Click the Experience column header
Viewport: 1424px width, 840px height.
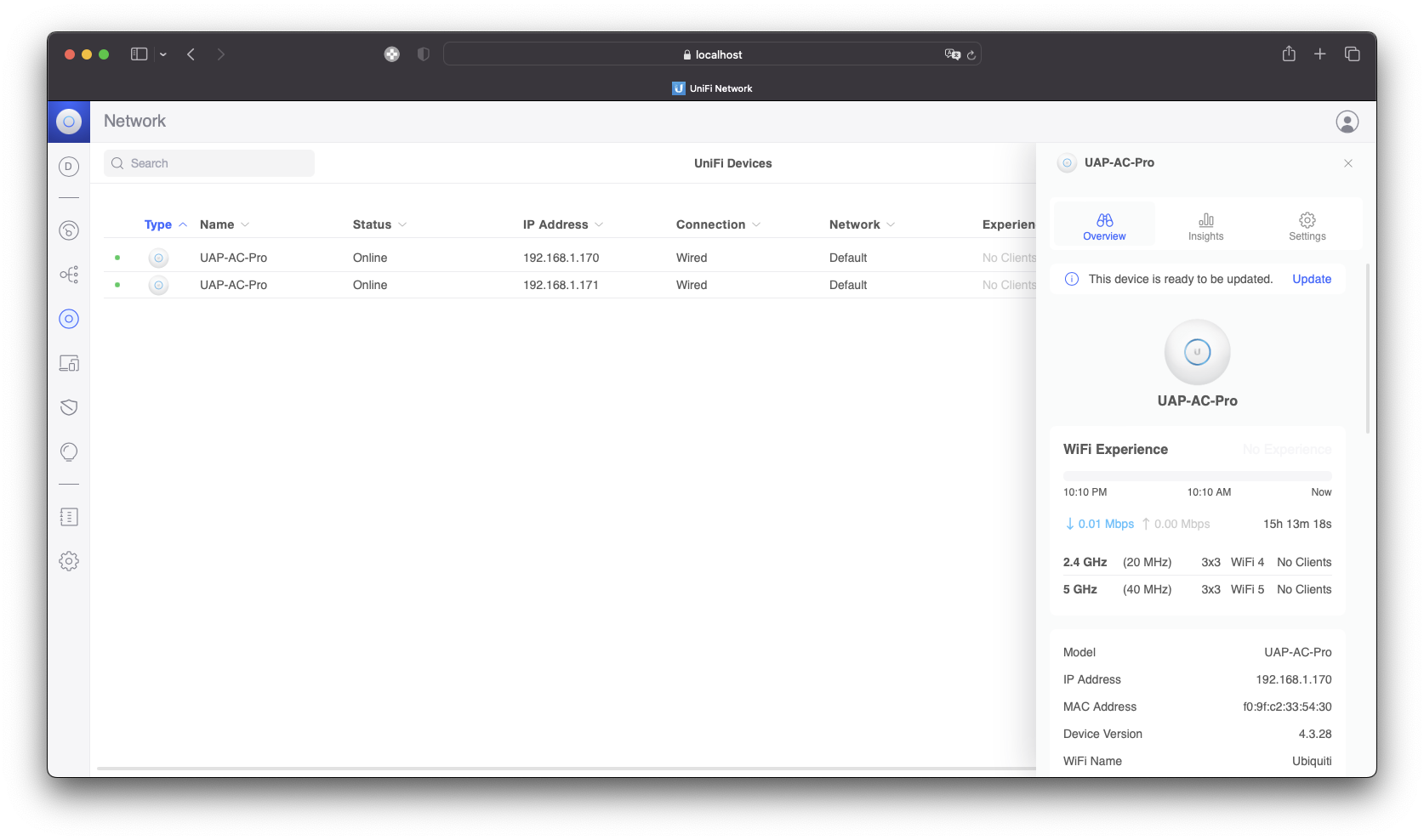[x=1009, y=224]
